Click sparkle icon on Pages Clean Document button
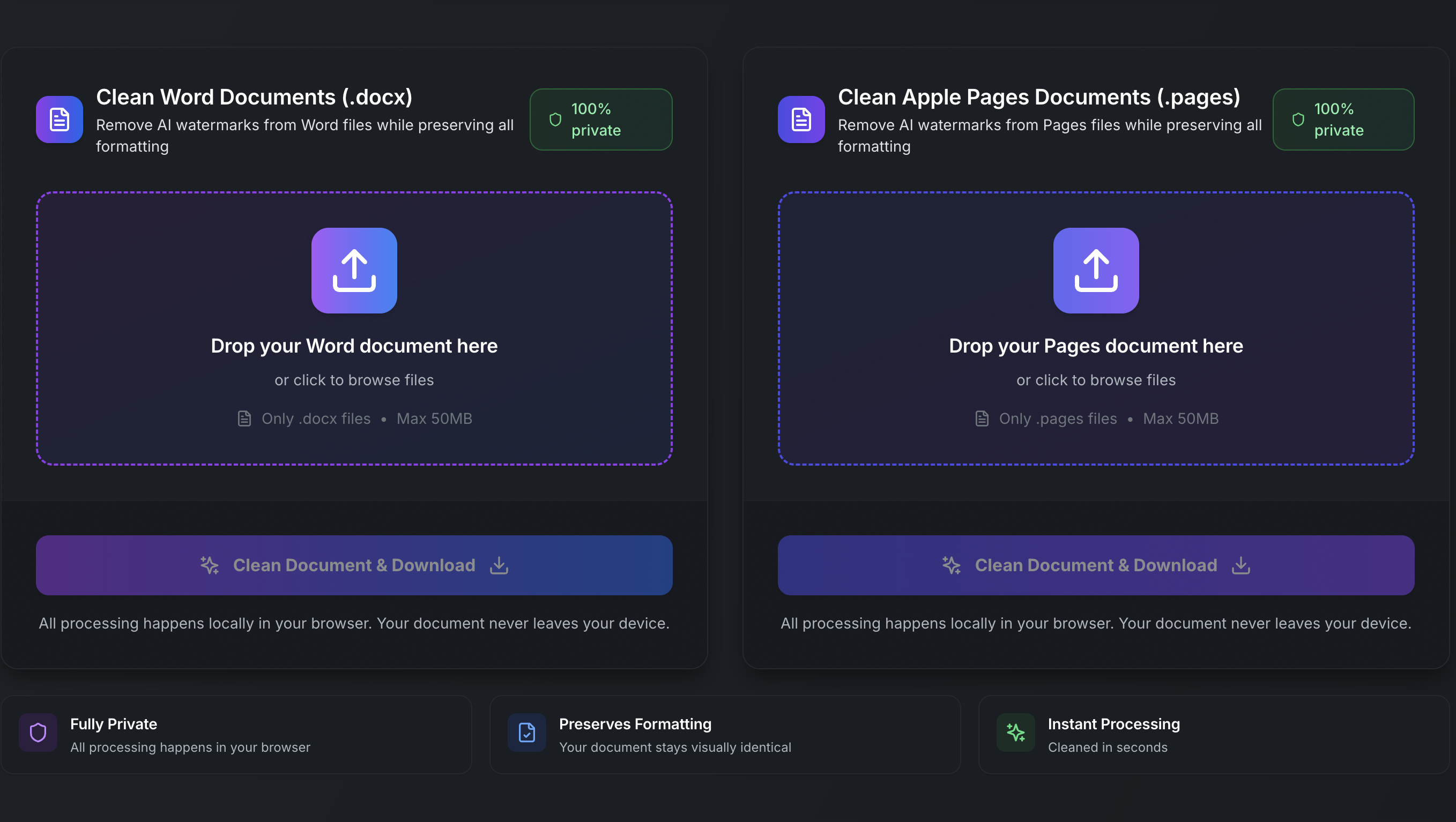The width and height of the screenshot is (1456, 822). tap(951, 565)
